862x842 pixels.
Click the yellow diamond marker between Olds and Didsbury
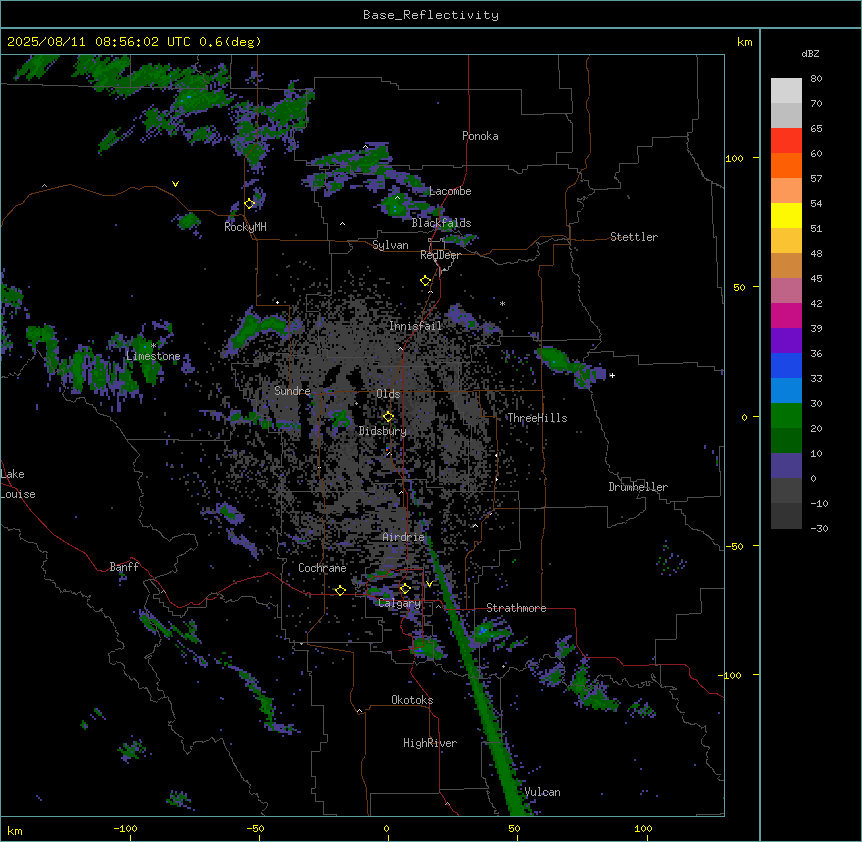tap(389, 417)
